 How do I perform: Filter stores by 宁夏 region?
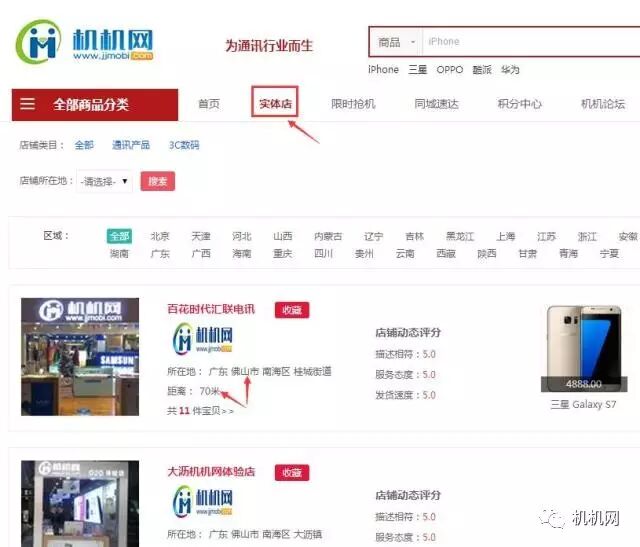[609, 254]
